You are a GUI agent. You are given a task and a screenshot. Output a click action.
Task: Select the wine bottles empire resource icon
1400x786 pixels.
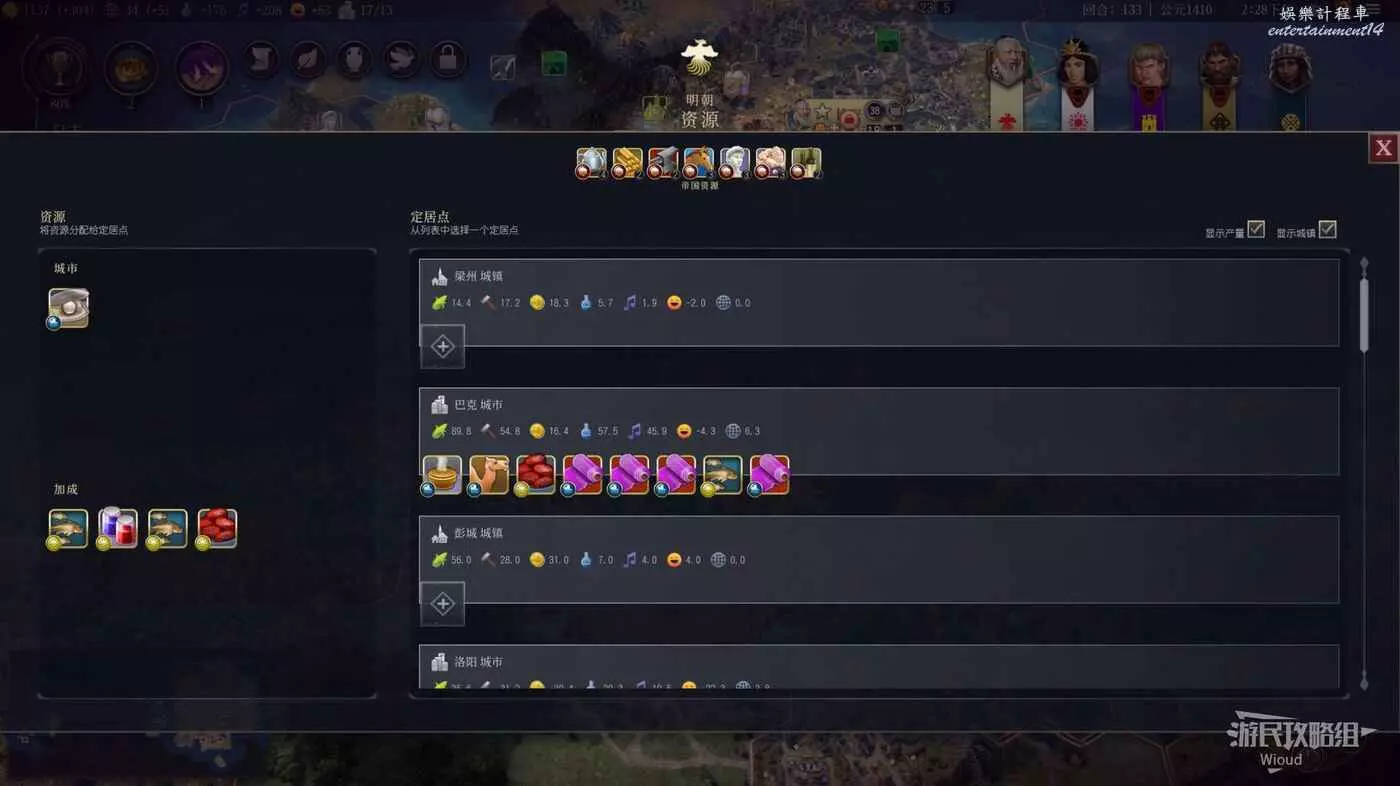(x=807, y=163)
